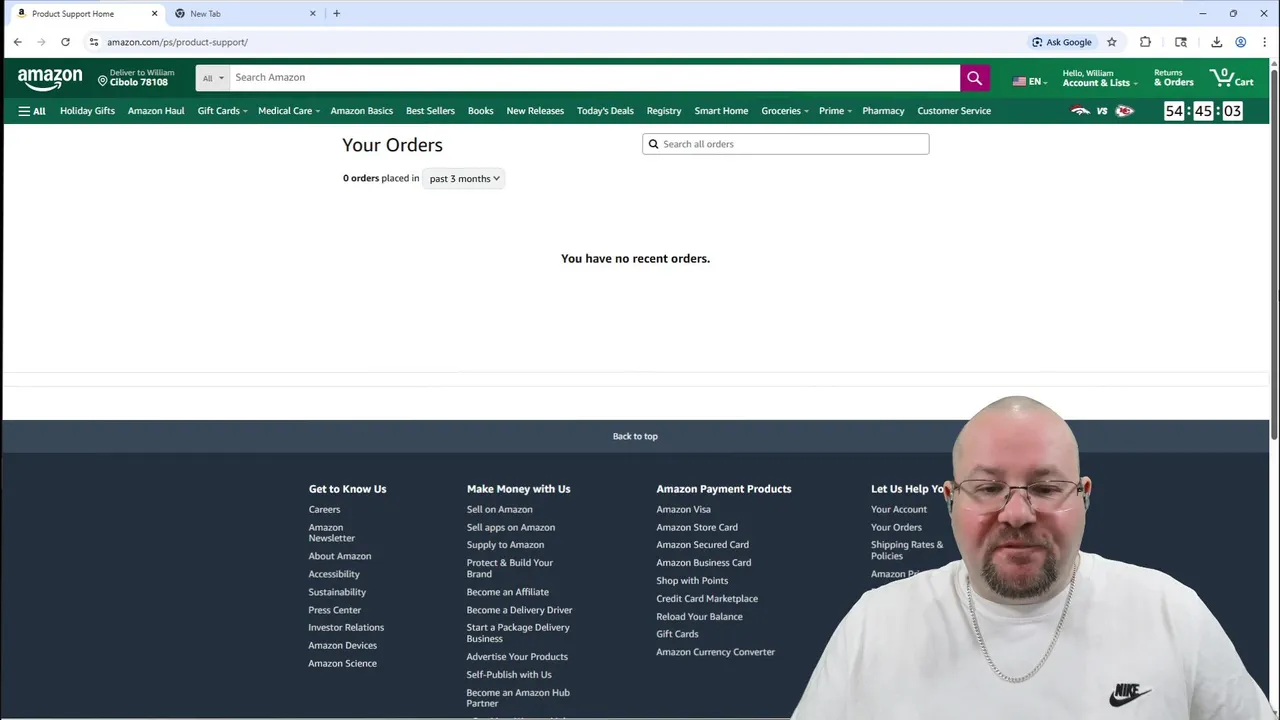
Task: Click the football matchup team logos
Action: (x=1102, y=111)
